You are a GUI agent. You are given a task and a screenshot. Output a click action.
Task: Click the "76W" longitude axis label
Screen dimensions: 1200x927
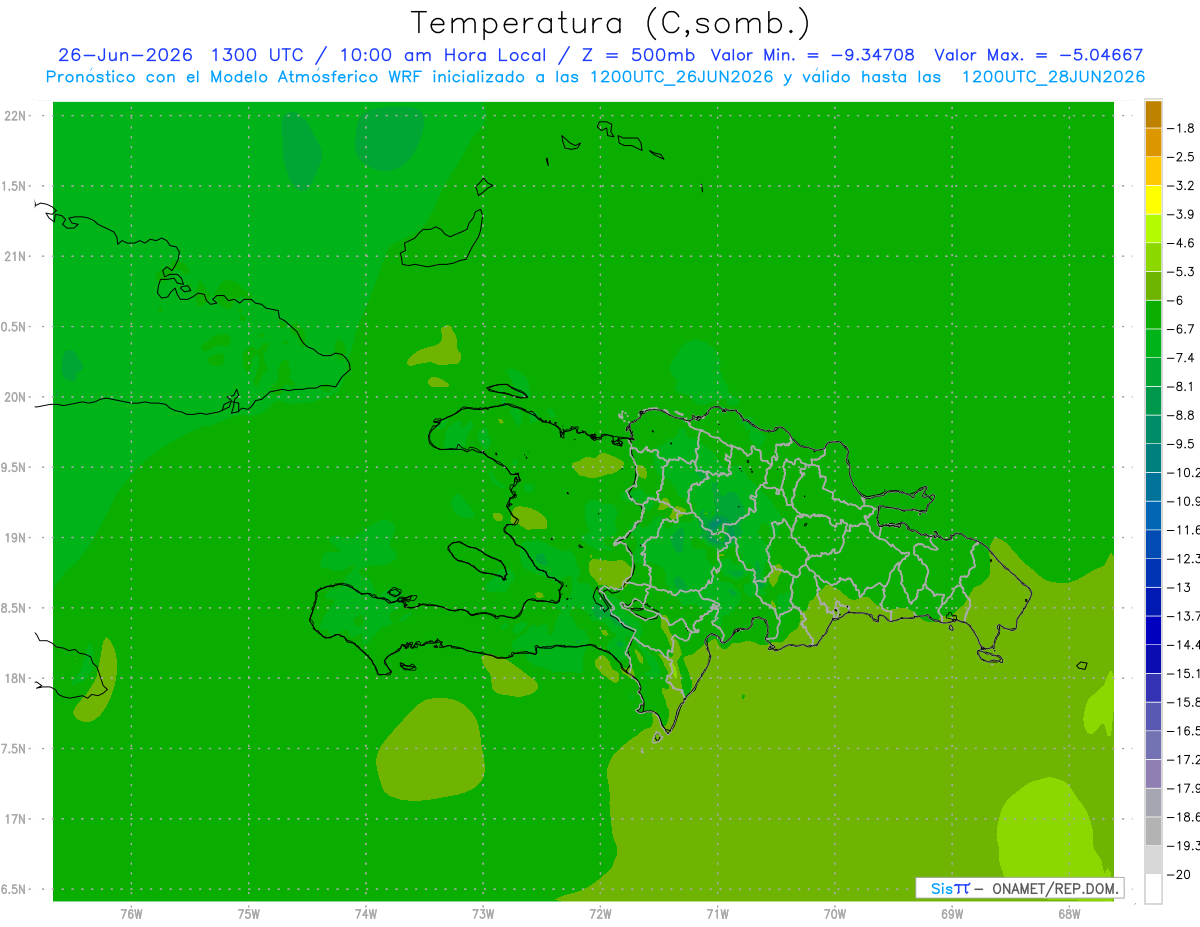click(131, 913)
